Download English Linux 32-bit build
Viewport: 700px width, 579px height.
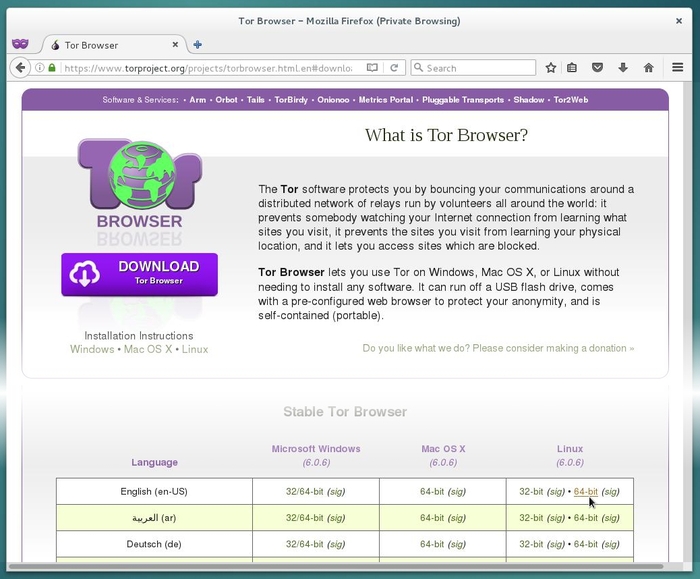click(x=531, y=492)
